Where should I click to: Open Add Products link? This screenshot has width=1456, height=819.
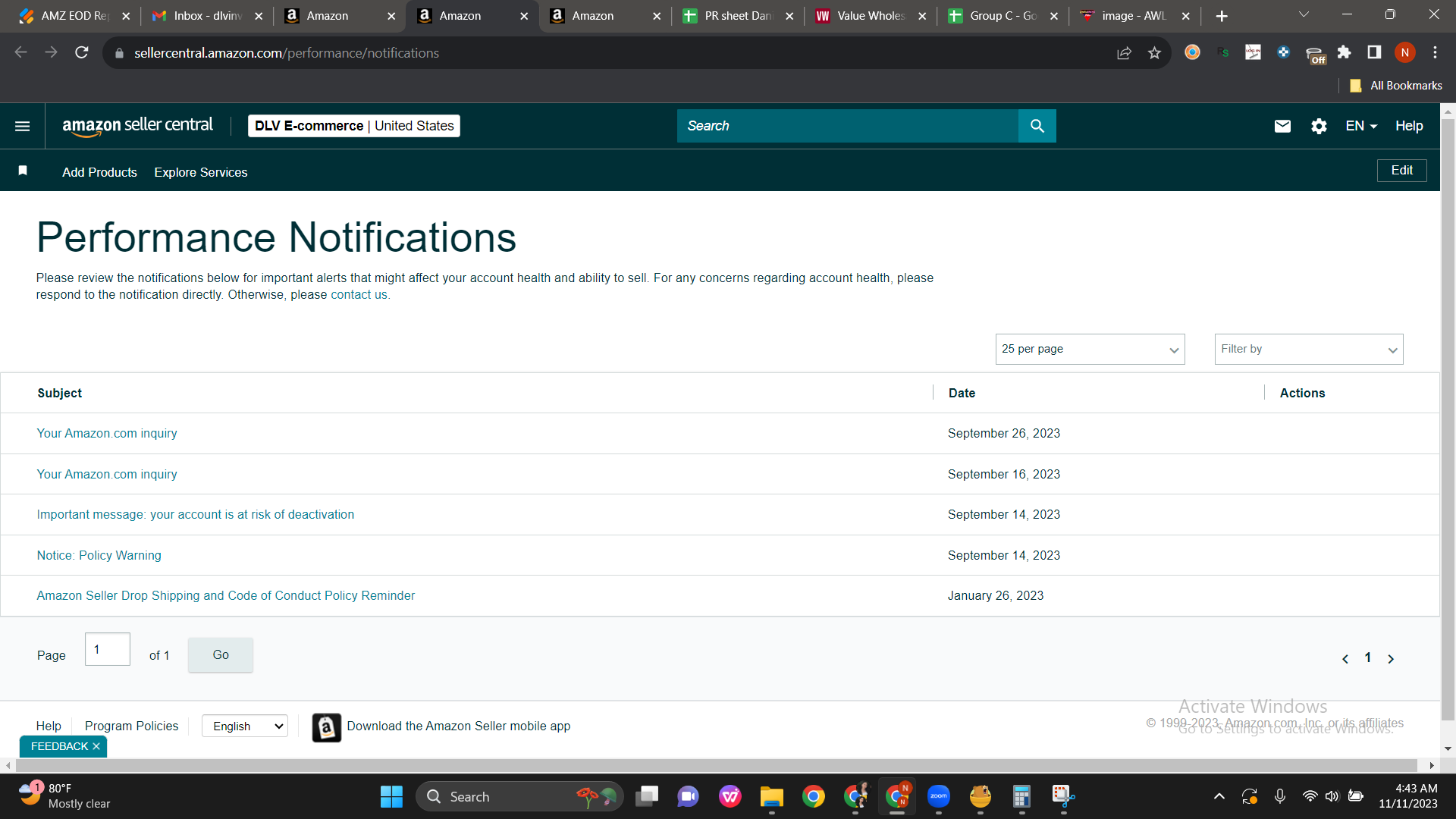coord(99,172)
